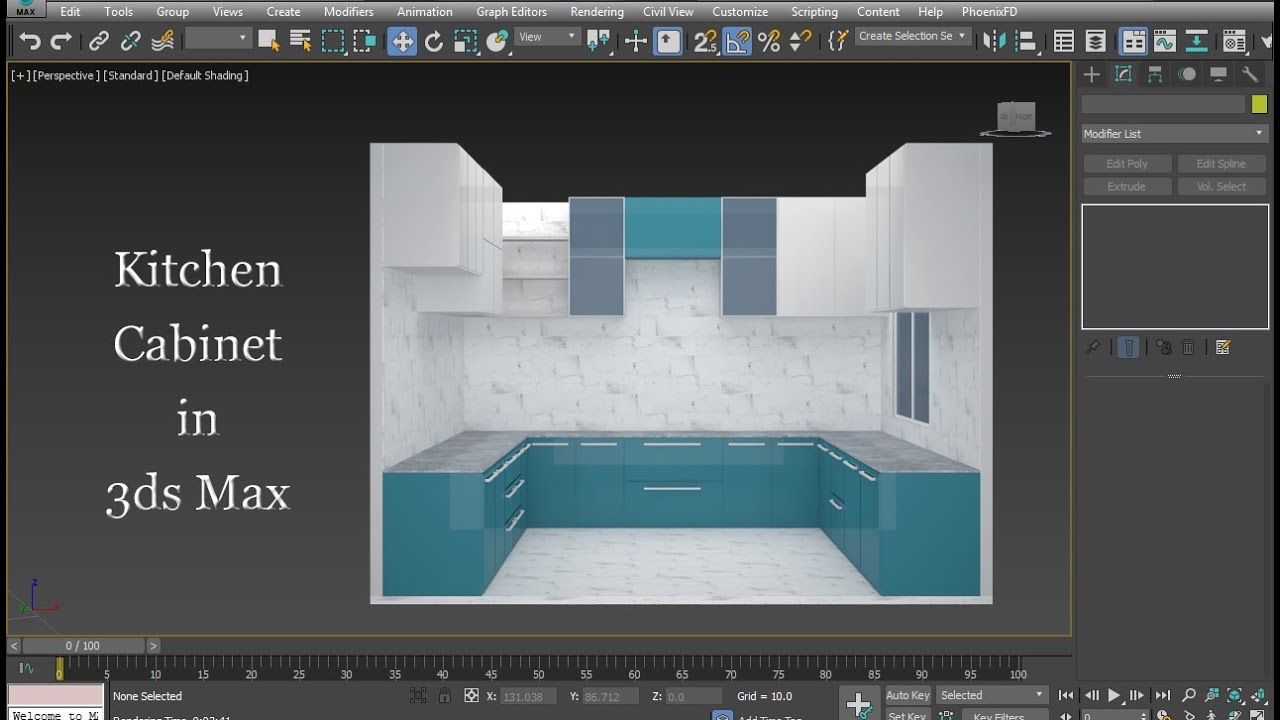Click the Align tool icon
The width and height of the screenshot is (1280, 720).
coord(1026,41)
